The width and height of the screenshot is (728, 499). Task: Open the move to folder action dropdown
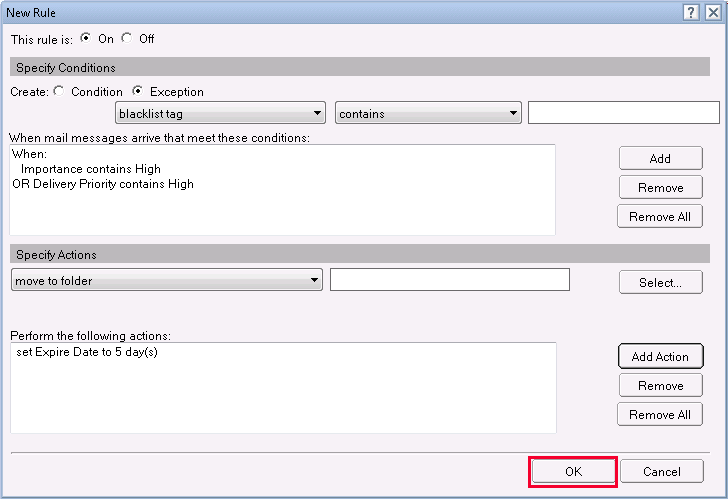[x=166, y=281]
